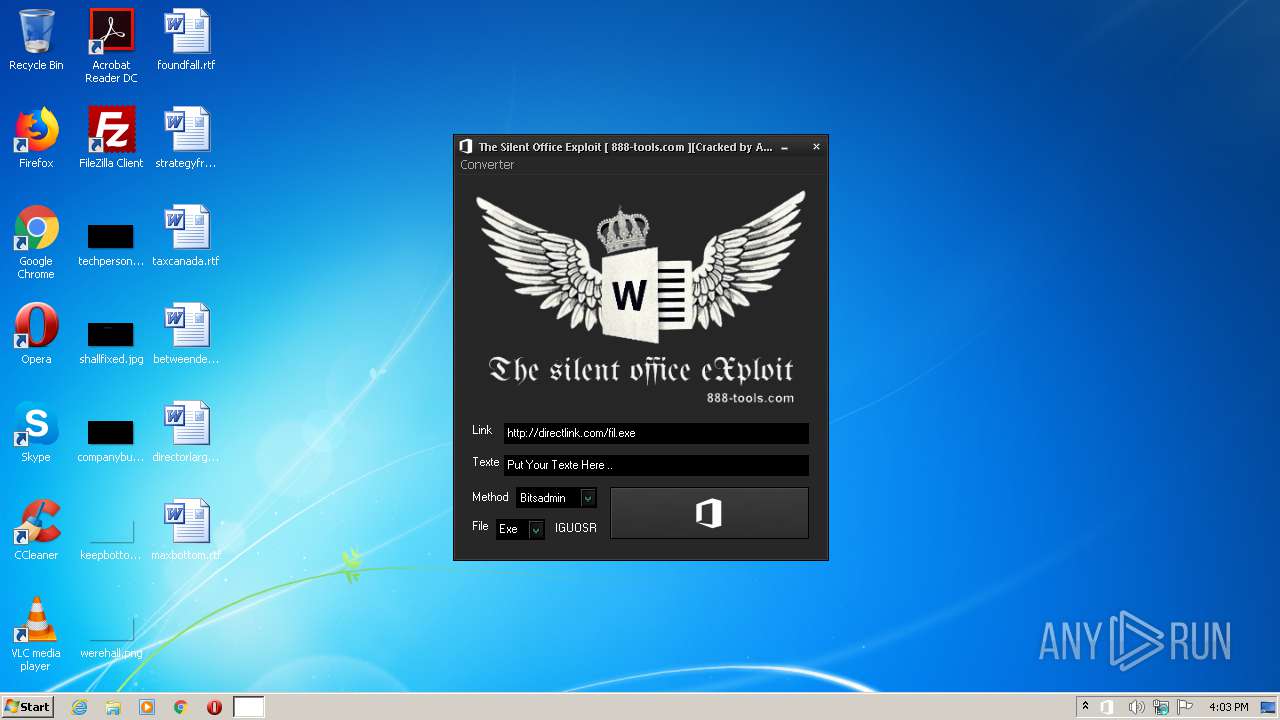Open foundfall.rtf document icon
This screenshot has height=720, width=1280.
pyautogui.click(x=186, y=40)
